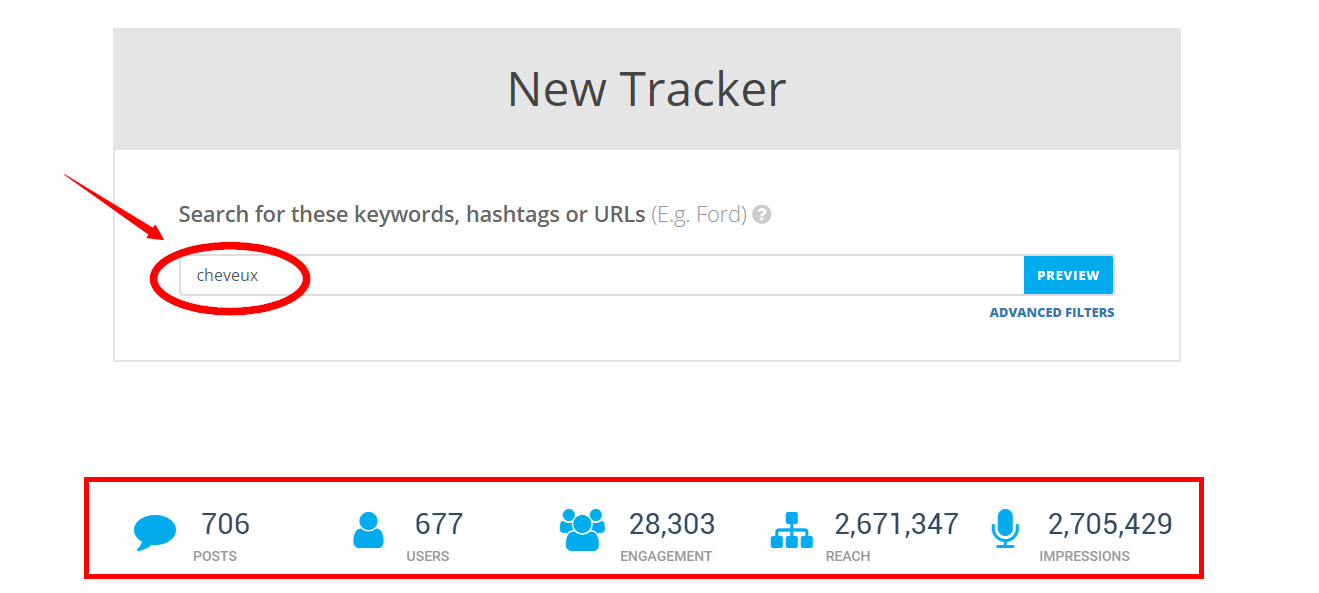The image size is (1319, 593).
Task: Click the Engagement group icon
Action: click(582, 530)
